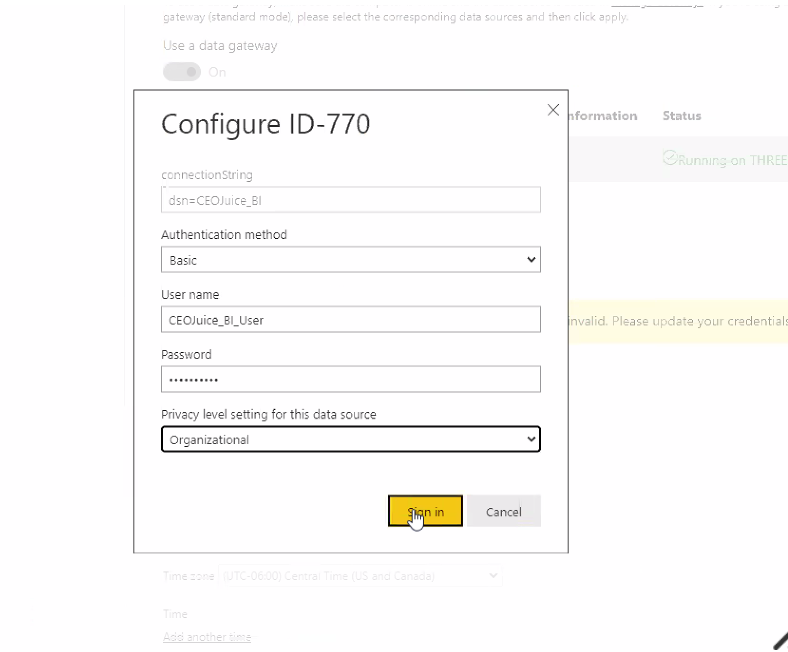Click the connectionString field dsn=CEOJuice_BI
788x652 pixels.
point(351,200)
